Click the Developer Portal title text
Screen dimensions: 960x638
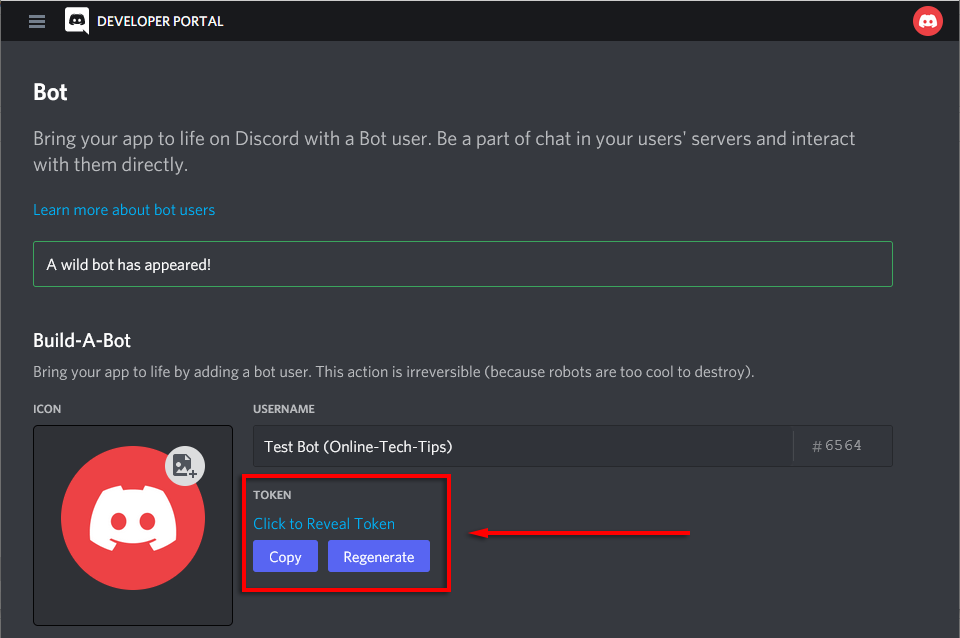pos(160,21)
